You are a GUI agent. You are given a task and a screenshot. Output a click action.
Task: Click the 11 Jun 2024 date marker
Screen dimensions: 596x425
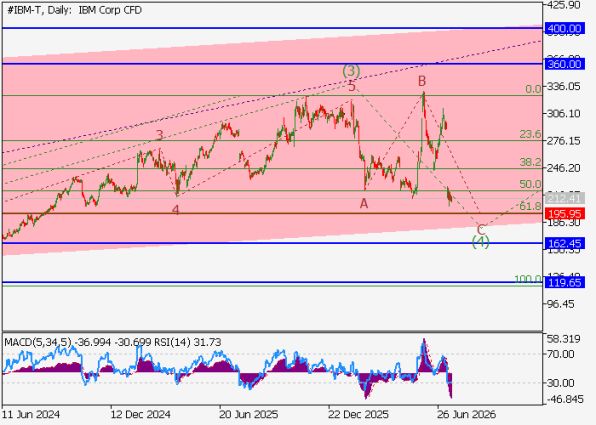32,414
